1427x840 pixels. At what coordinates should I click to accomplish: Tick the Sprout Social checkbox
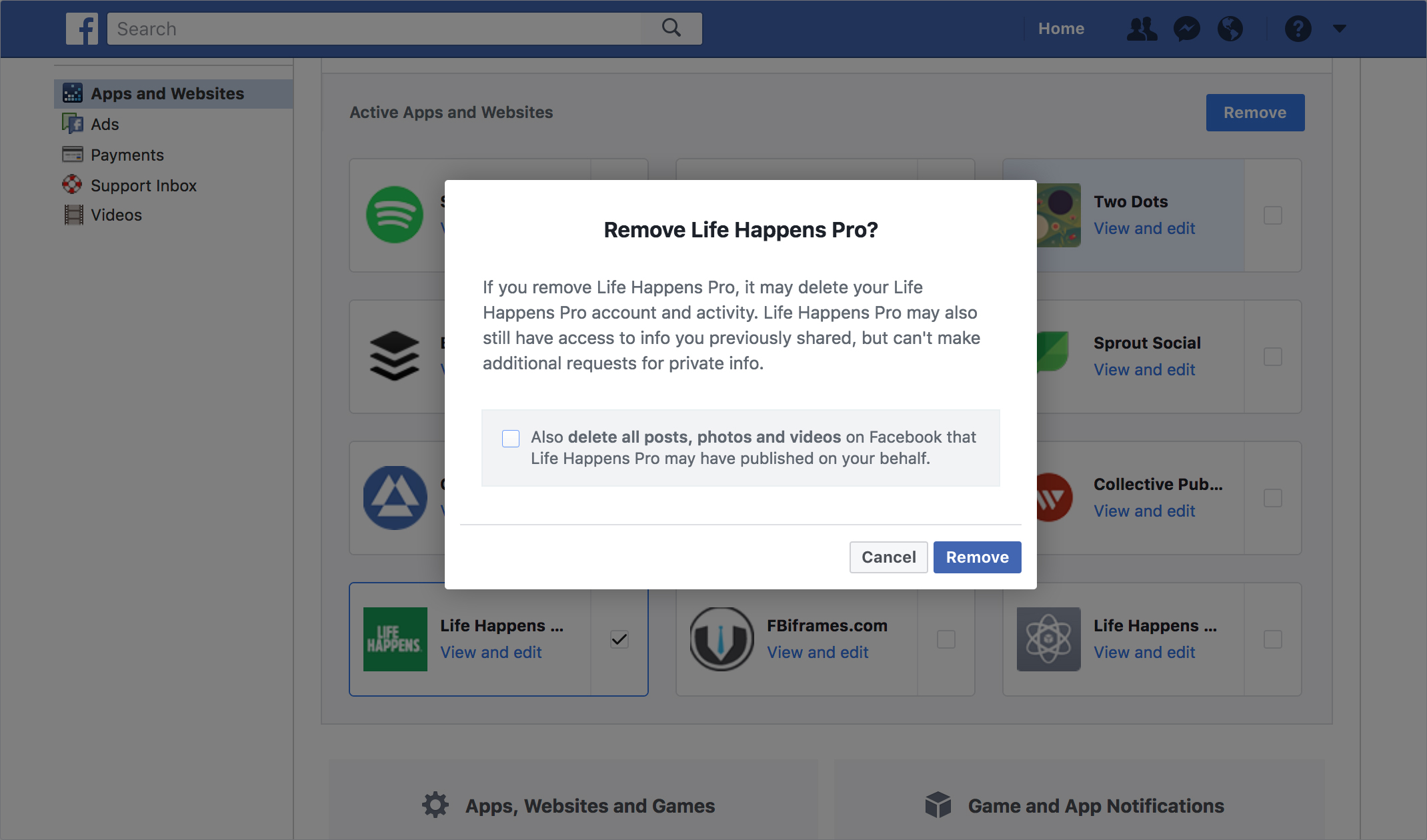(x=1273, y=357)
